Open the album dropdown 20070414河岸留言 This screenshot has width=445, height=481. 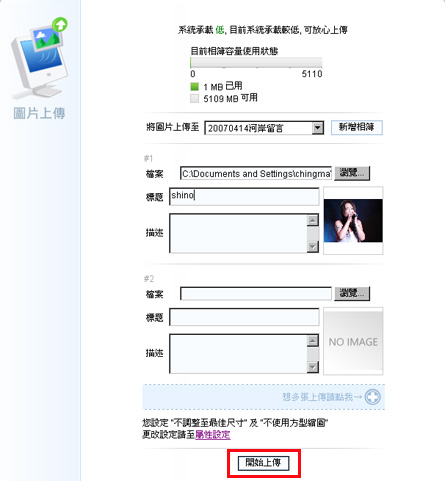click(x=264, y=128)
